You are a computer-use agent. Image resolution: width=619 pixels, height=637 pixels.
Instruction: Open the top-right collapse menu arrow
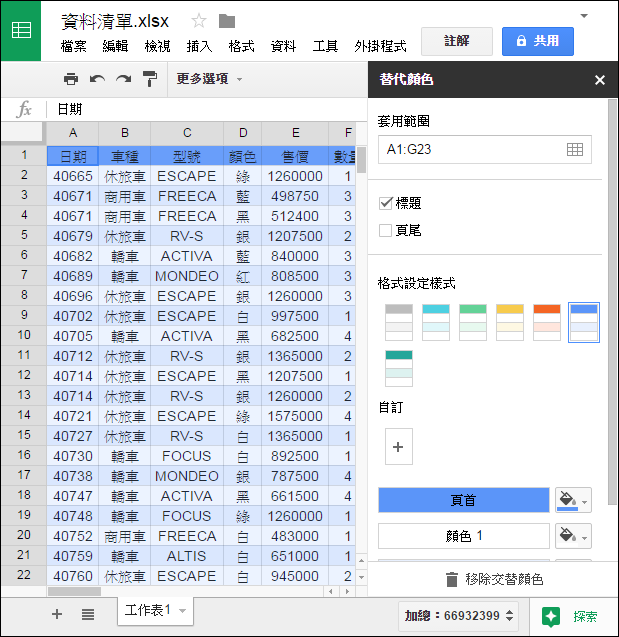[584, 16]
